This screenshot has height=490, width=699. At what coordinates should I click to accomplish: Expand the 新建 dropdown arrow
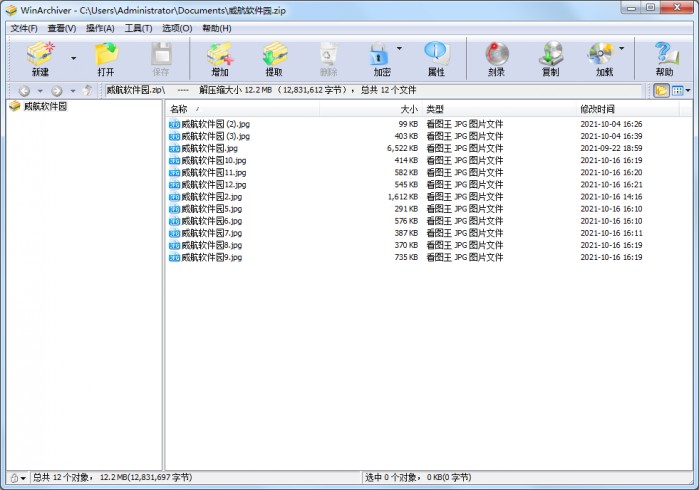coord(73,58)
